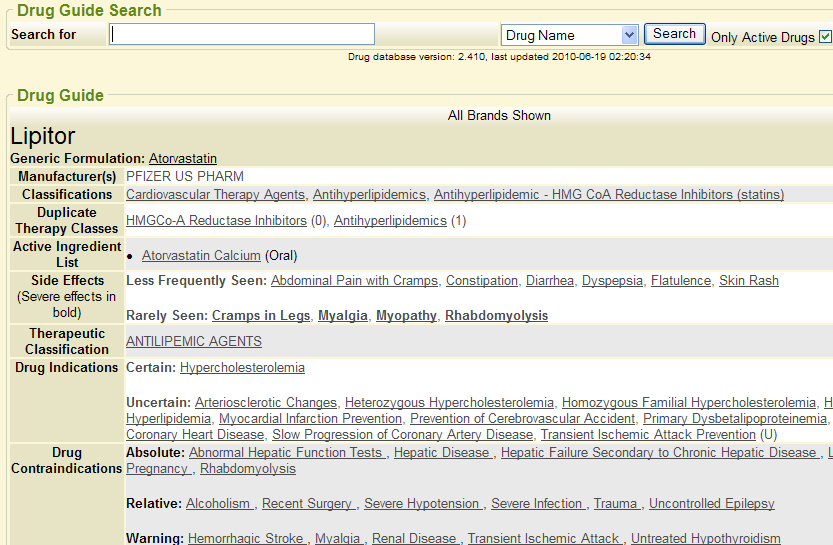833x545 pixels.
Task: Open the Drug Name search type dropdown
Action: point(570,35)
